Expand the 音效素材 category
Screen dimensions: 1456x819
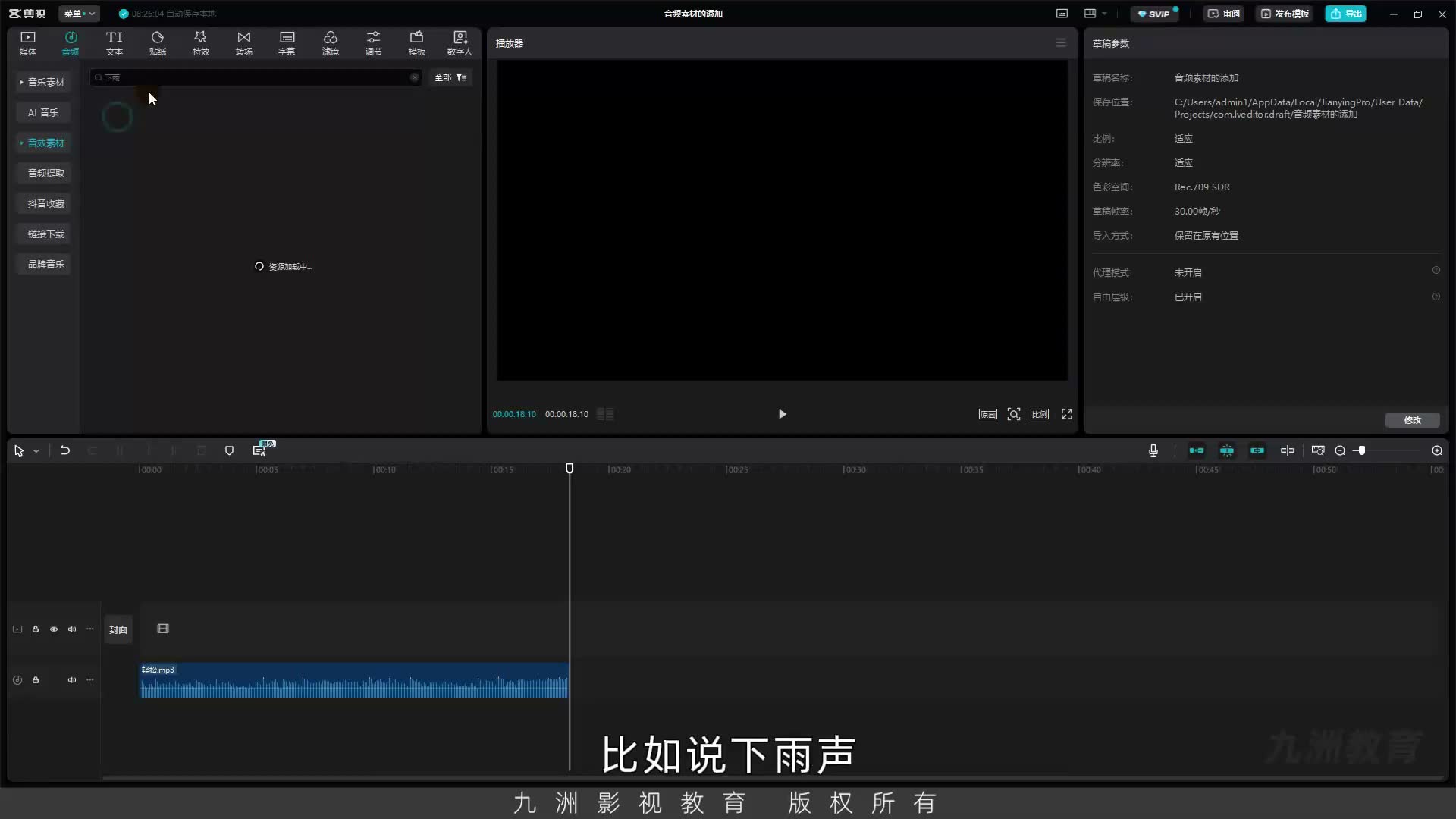click(x=43, y=143)
